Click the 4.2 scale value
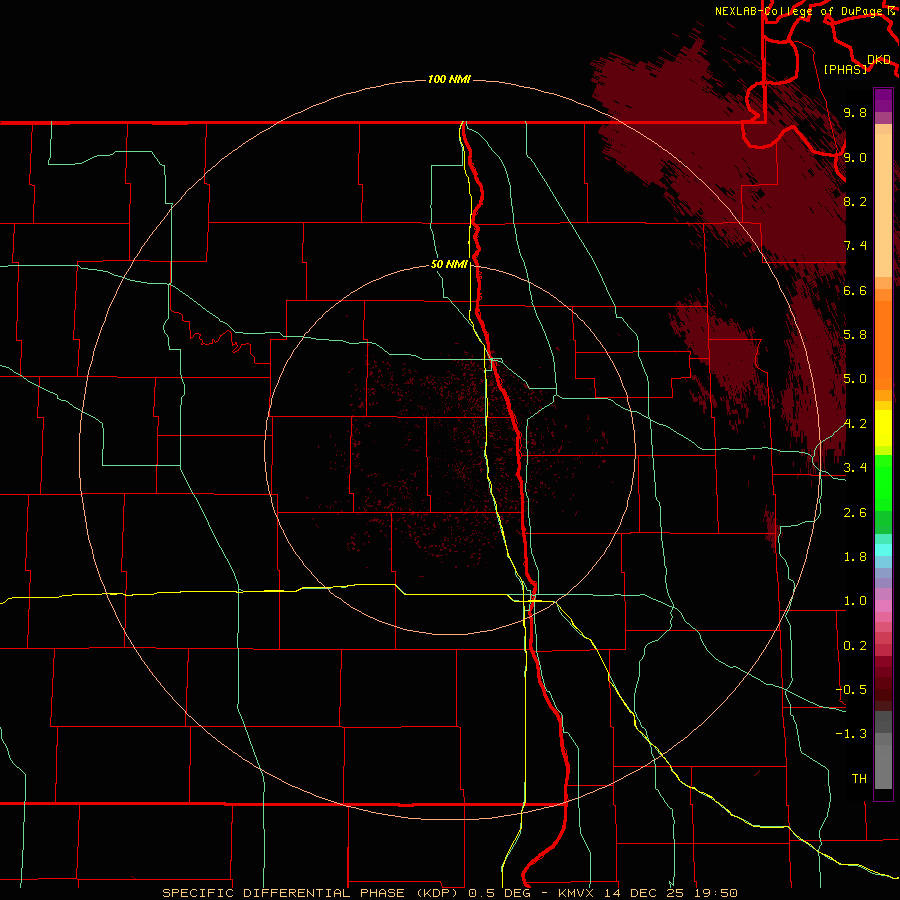900x900 pixels. [855, 424]
